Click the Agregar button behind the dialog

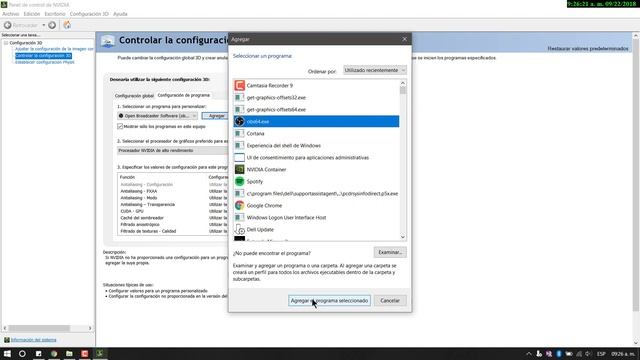coord(215,116)
